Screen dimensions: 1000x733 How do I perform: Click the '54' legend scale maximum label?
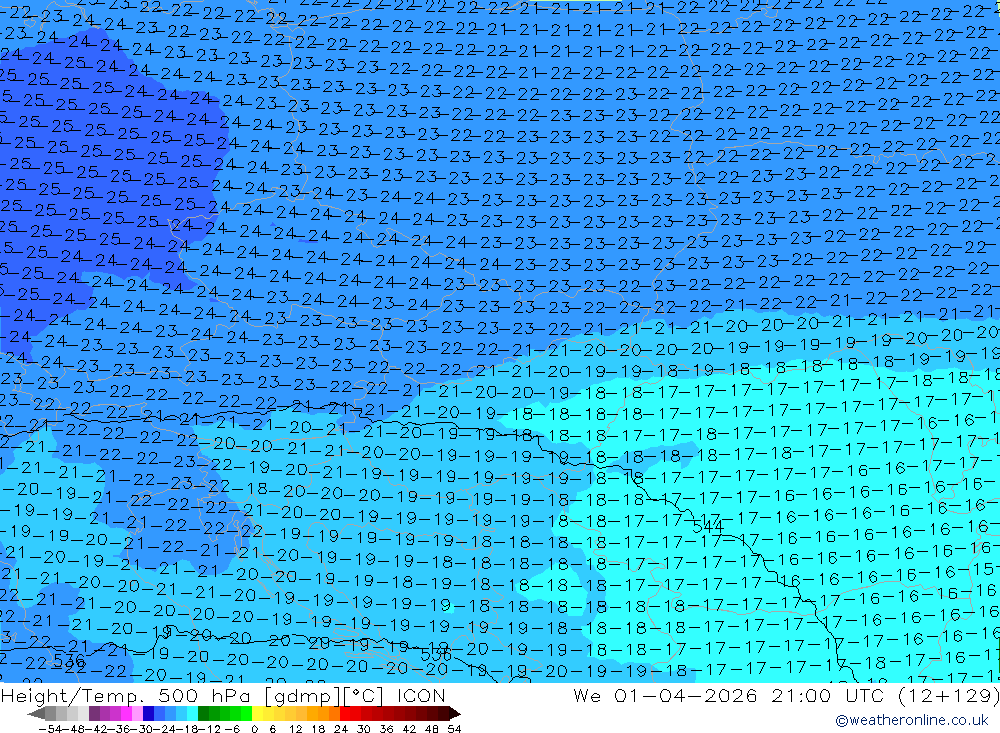click(454, 729)
